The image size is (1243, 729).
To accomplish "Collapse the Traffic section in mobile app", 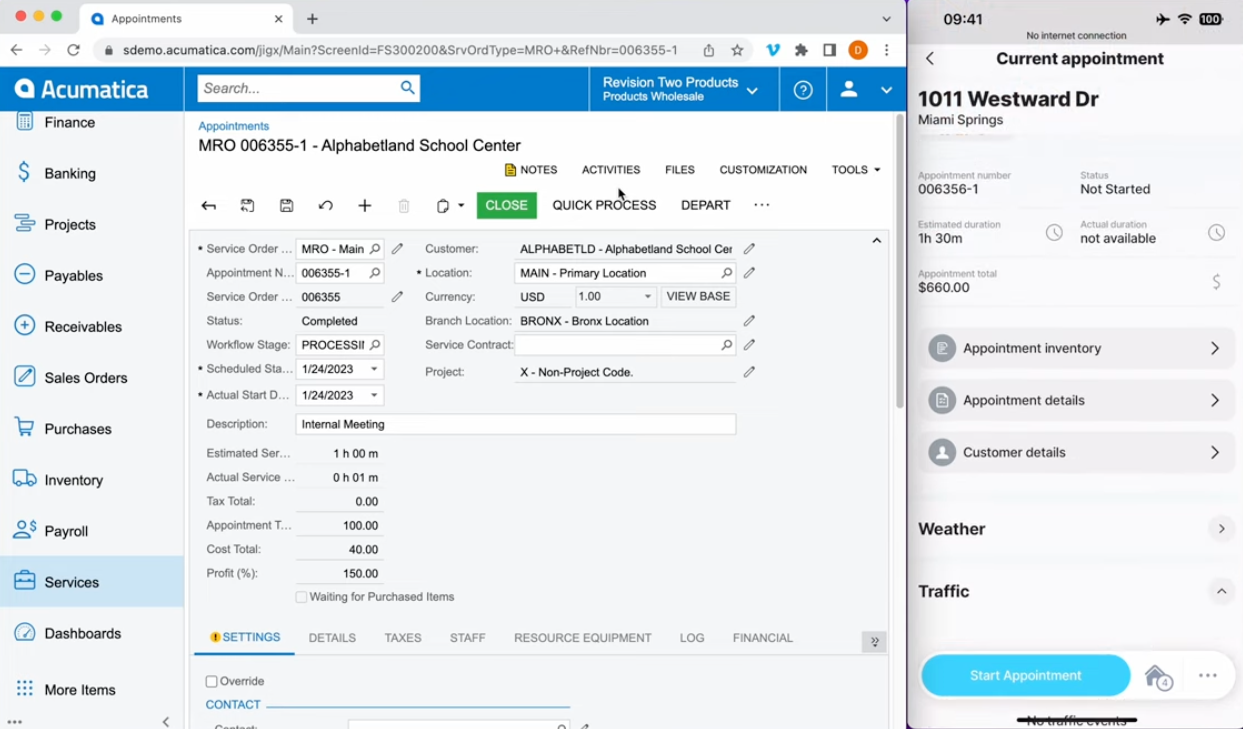I will point(1221,592).
